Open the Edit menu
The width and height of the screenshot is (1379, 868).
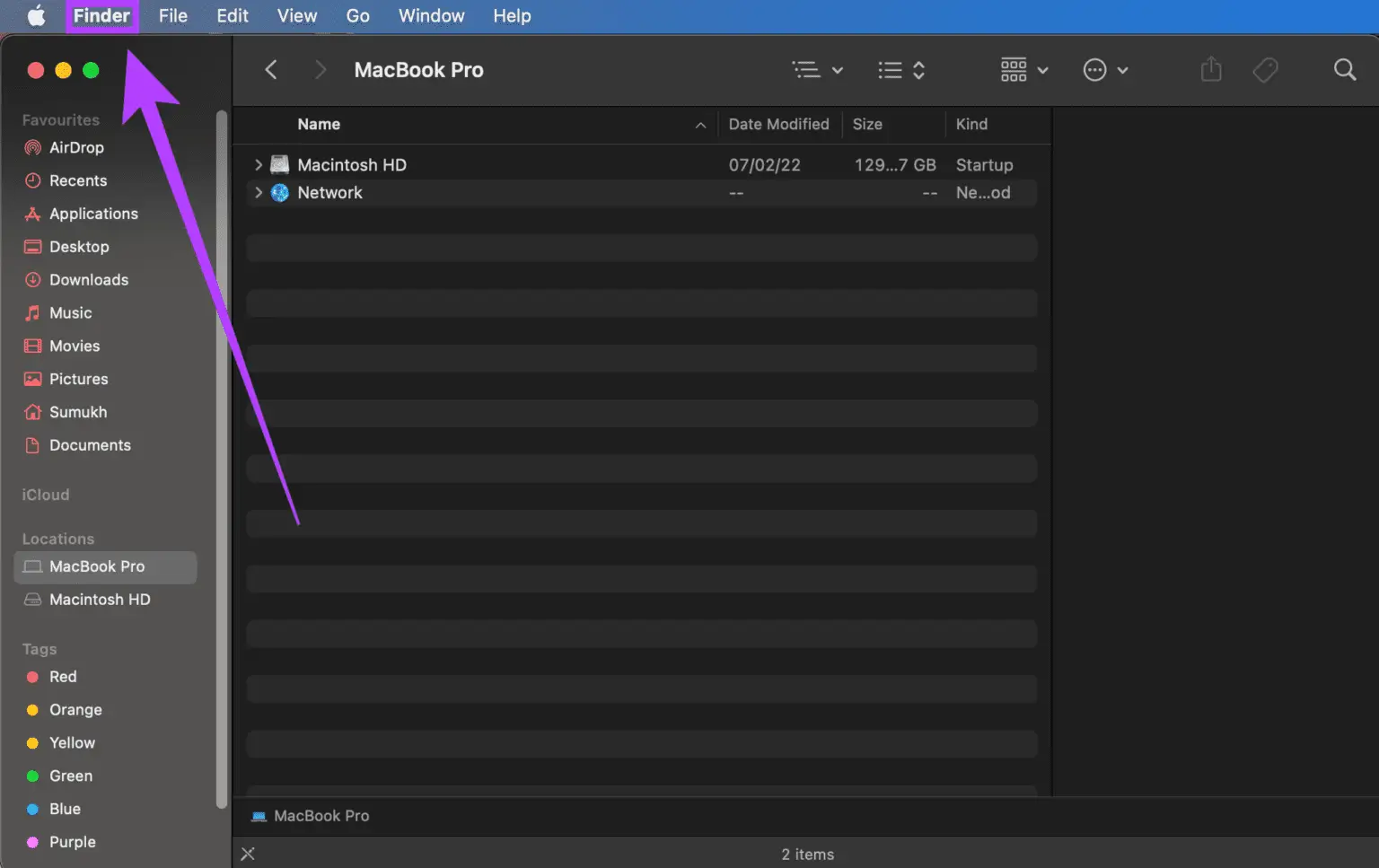[233, 15]
